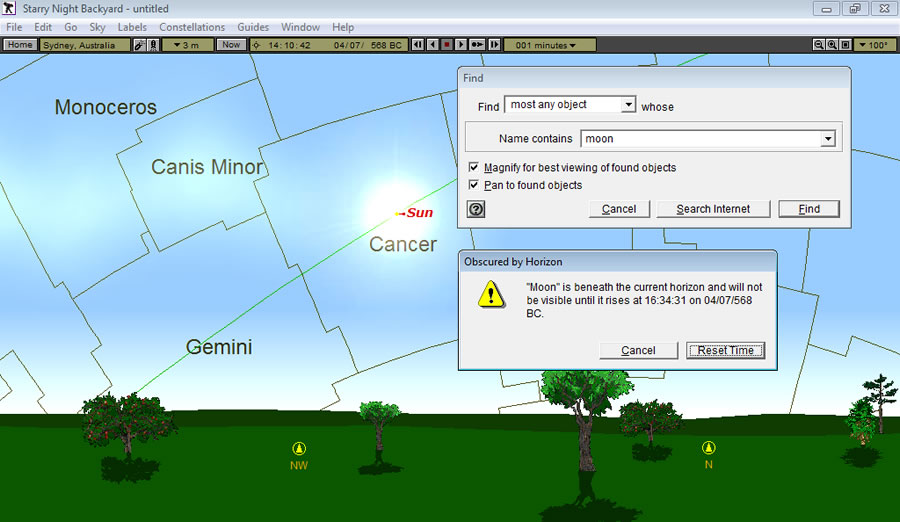Click the 568 BC year value
Viewport: 900px width, 522px height.
[x=386, y=45]
